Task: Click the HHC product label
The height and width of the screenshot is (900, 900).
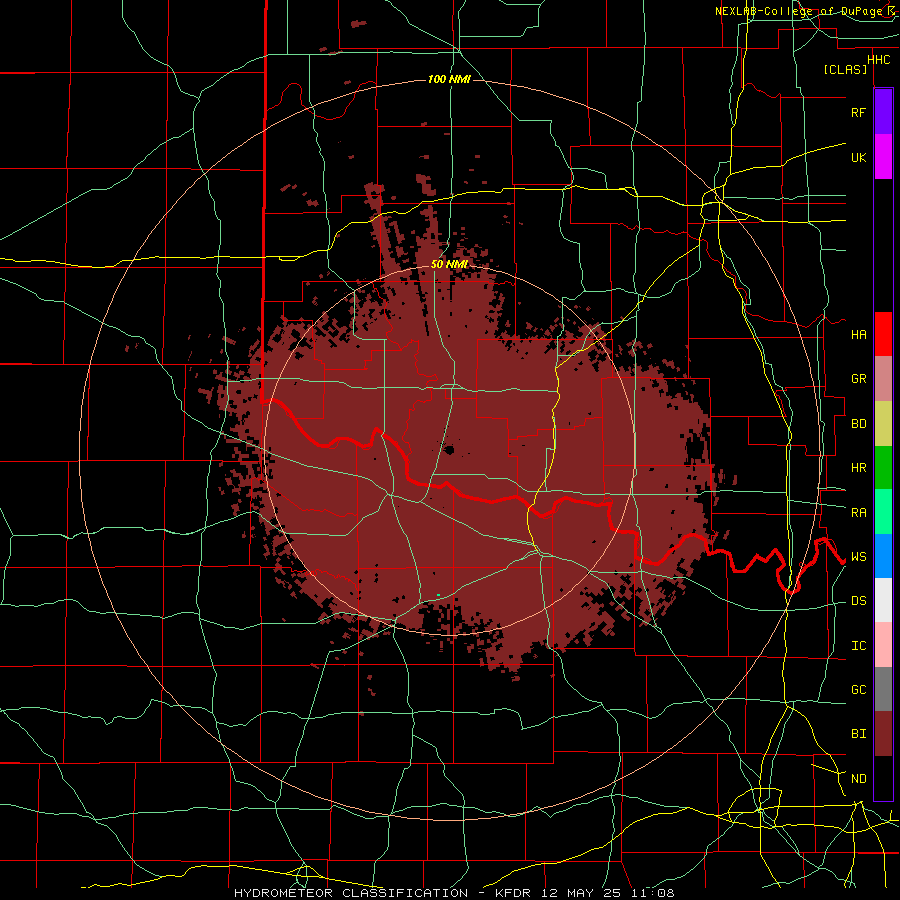Action: pyautogui.click(x=878, y=60)
